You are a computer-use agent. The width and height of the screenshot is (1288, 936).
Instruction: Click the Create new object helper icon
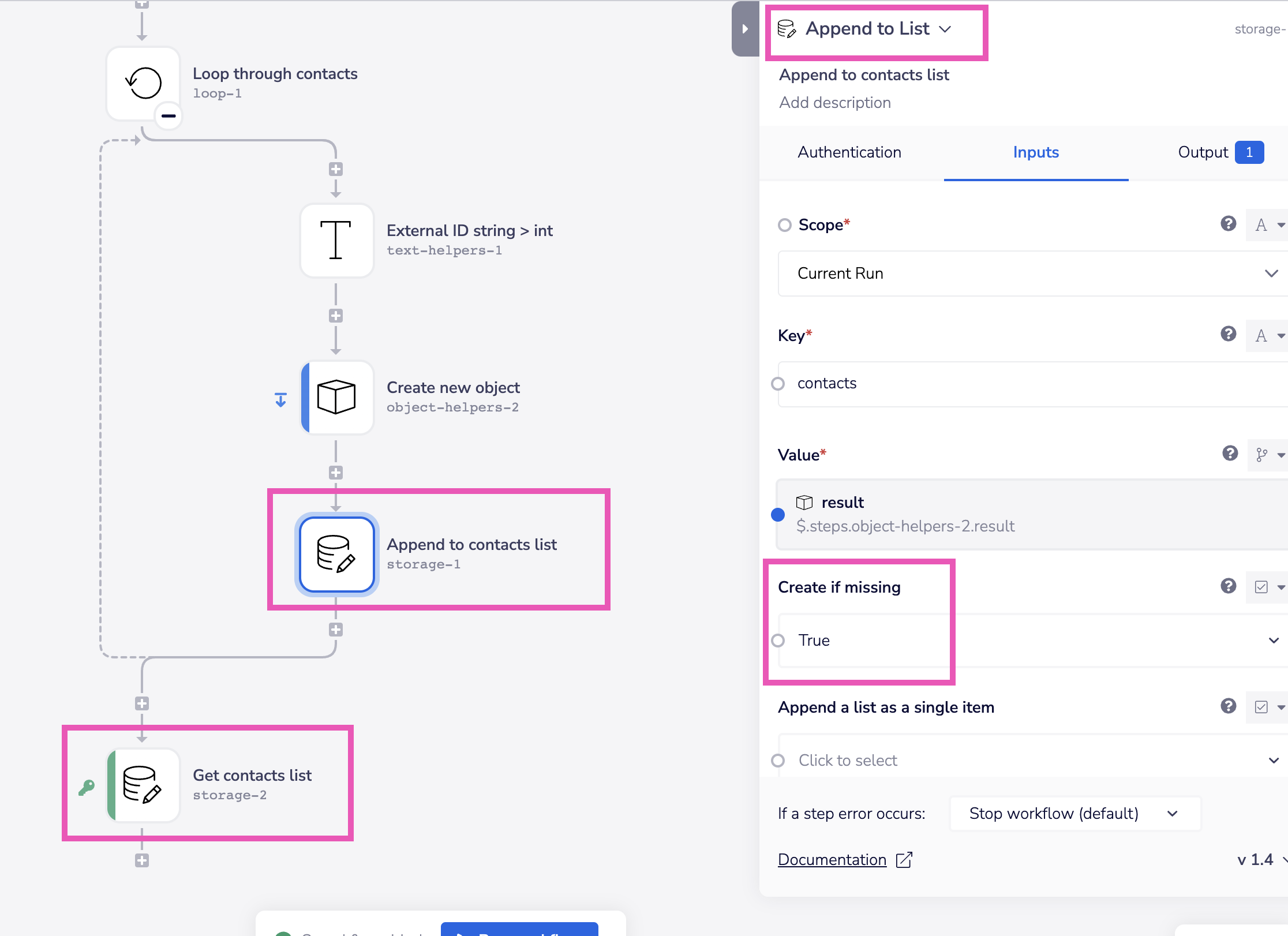click(336, 396)
